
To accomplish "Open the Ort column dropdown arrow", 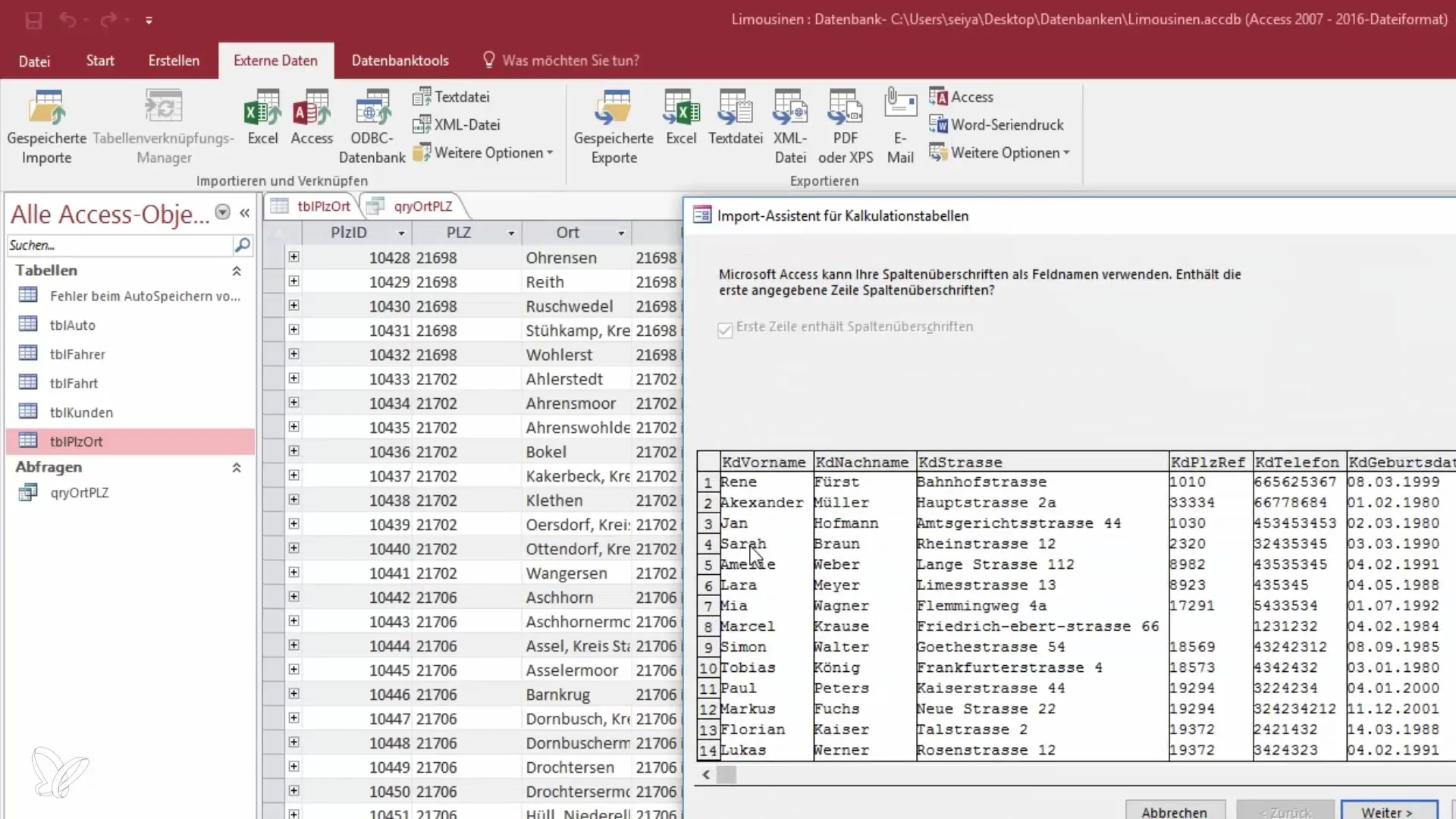I will click(x=621, y=234).
